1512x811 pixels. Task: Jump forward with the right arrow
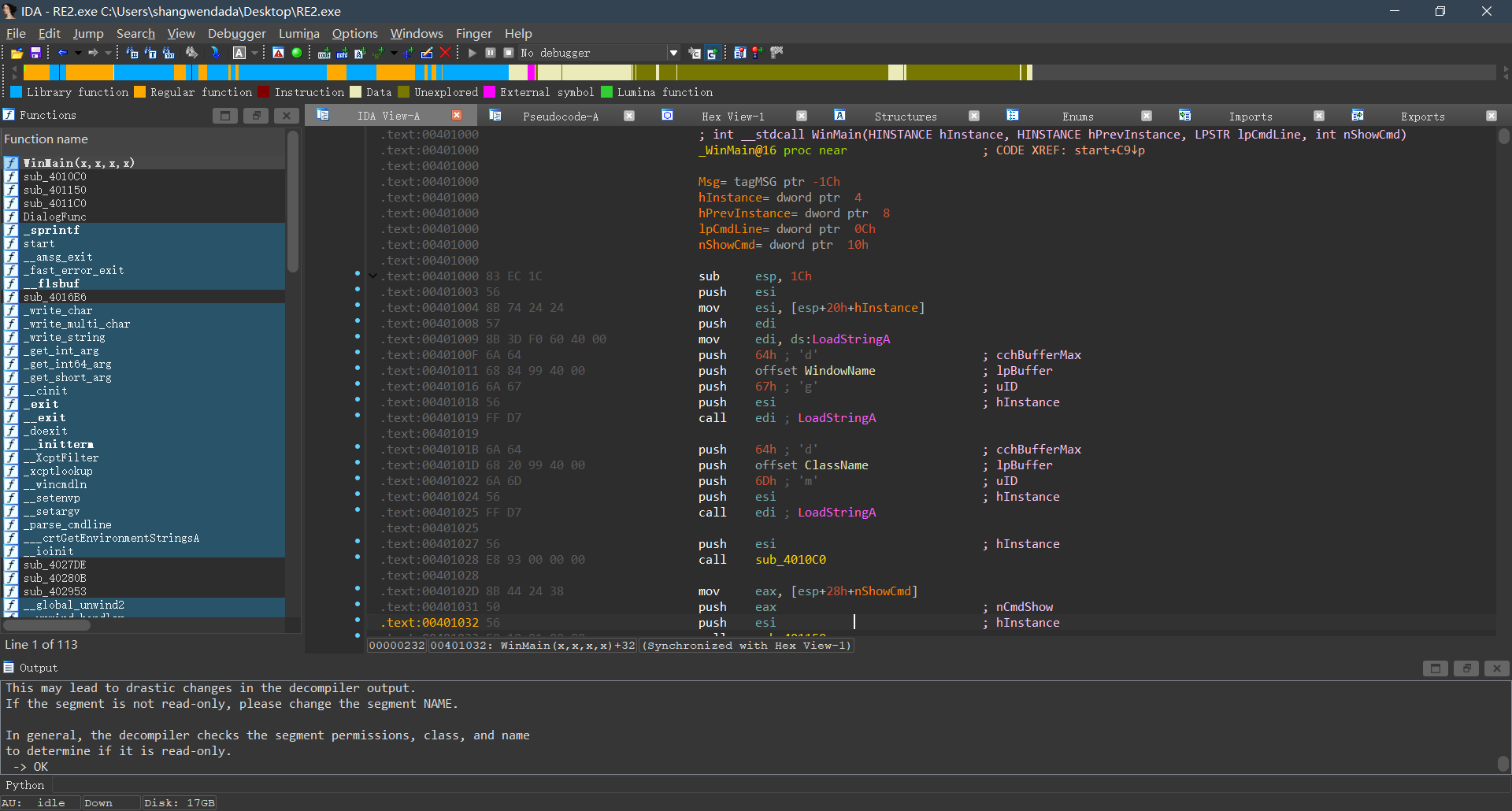[x=93, y=53]
